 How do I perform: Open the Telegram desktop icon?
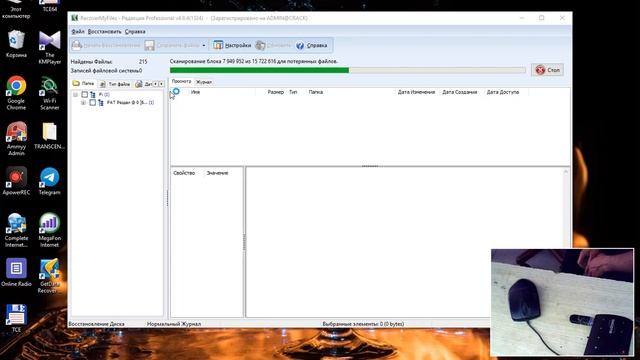50,180
